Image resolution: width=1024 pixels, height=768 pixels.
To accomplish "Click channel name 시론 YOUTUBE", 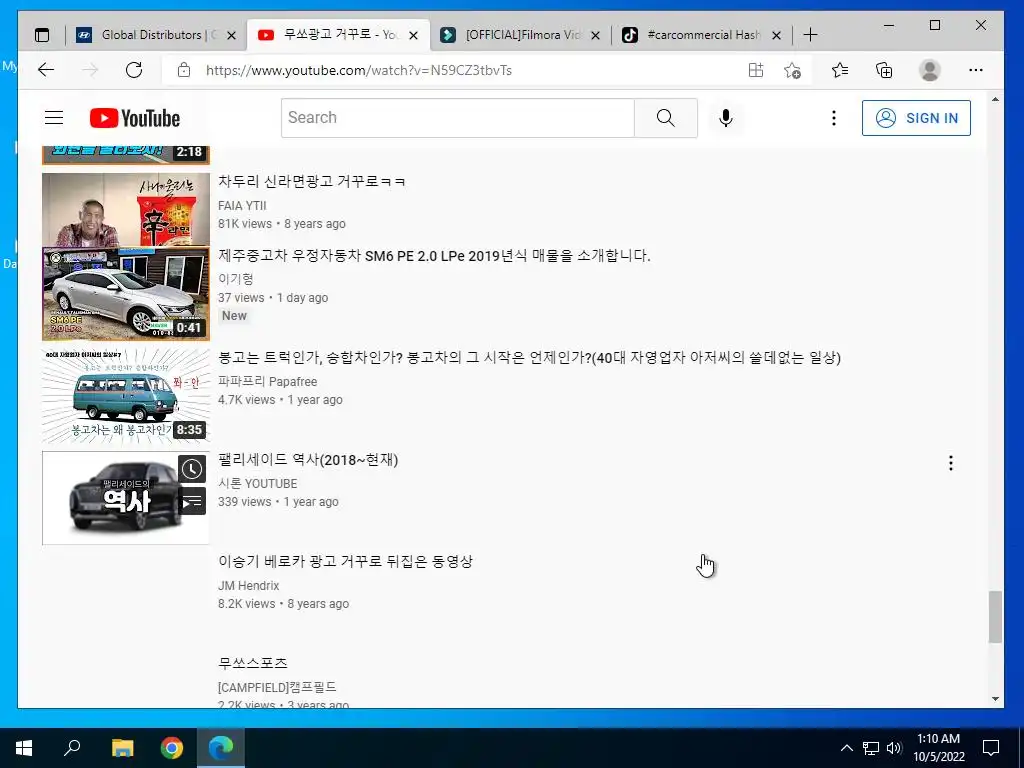I will [x=258, y=483].
